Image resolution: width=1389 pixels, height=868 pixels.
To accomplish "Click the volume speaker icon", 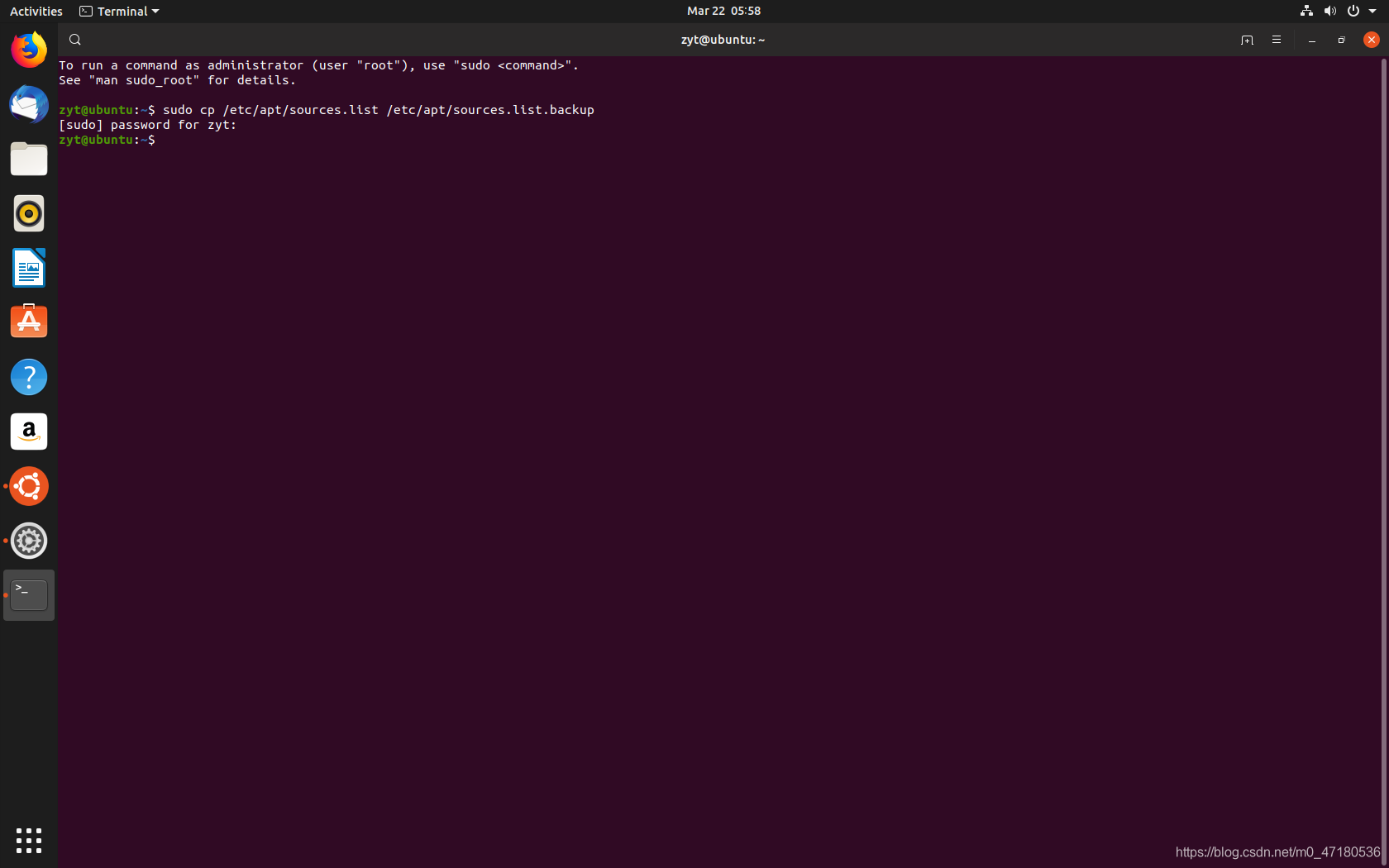I will pyautogui.click(x=1329, y=11).
